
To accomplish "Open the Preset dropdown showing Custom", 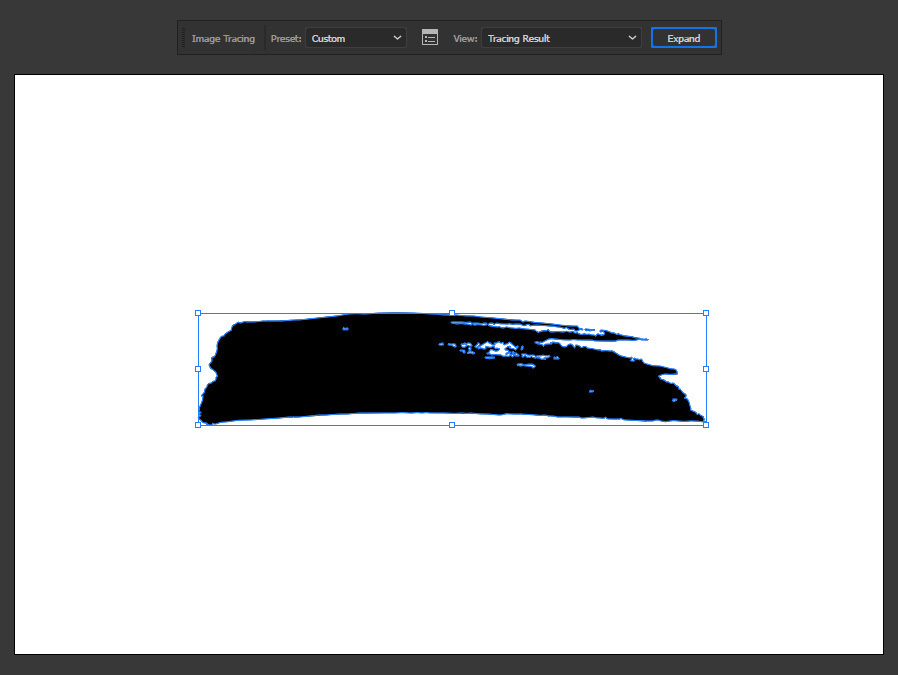I will (356, 38).
